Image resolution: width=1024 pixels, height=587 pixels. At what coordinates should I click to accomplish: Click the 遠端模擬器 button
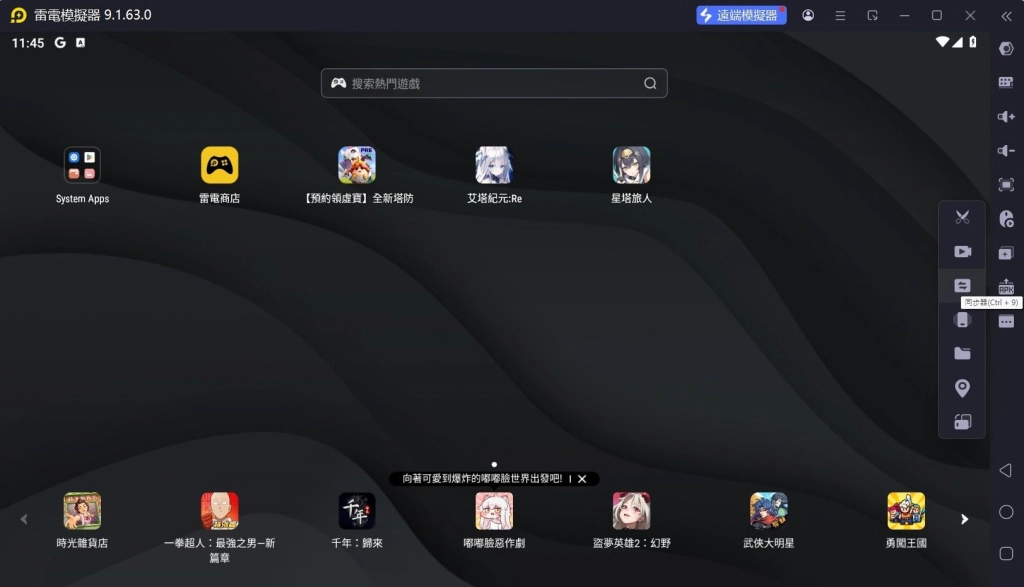pos(741,16)
